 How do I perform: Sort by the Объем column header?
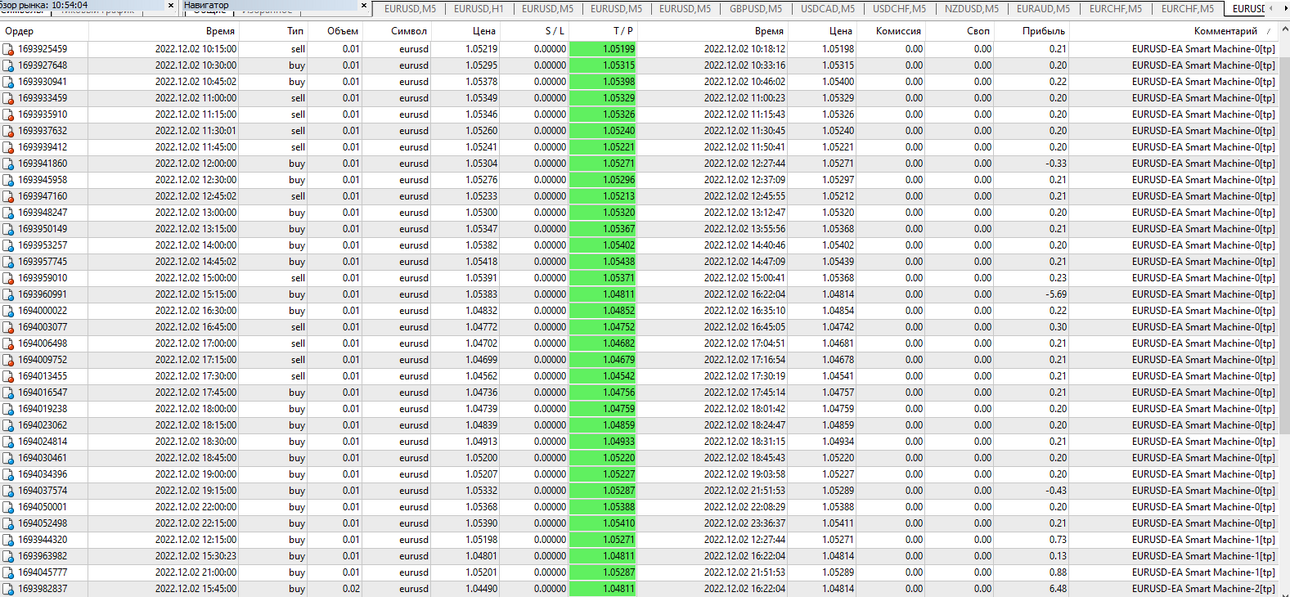pos(342,31)
